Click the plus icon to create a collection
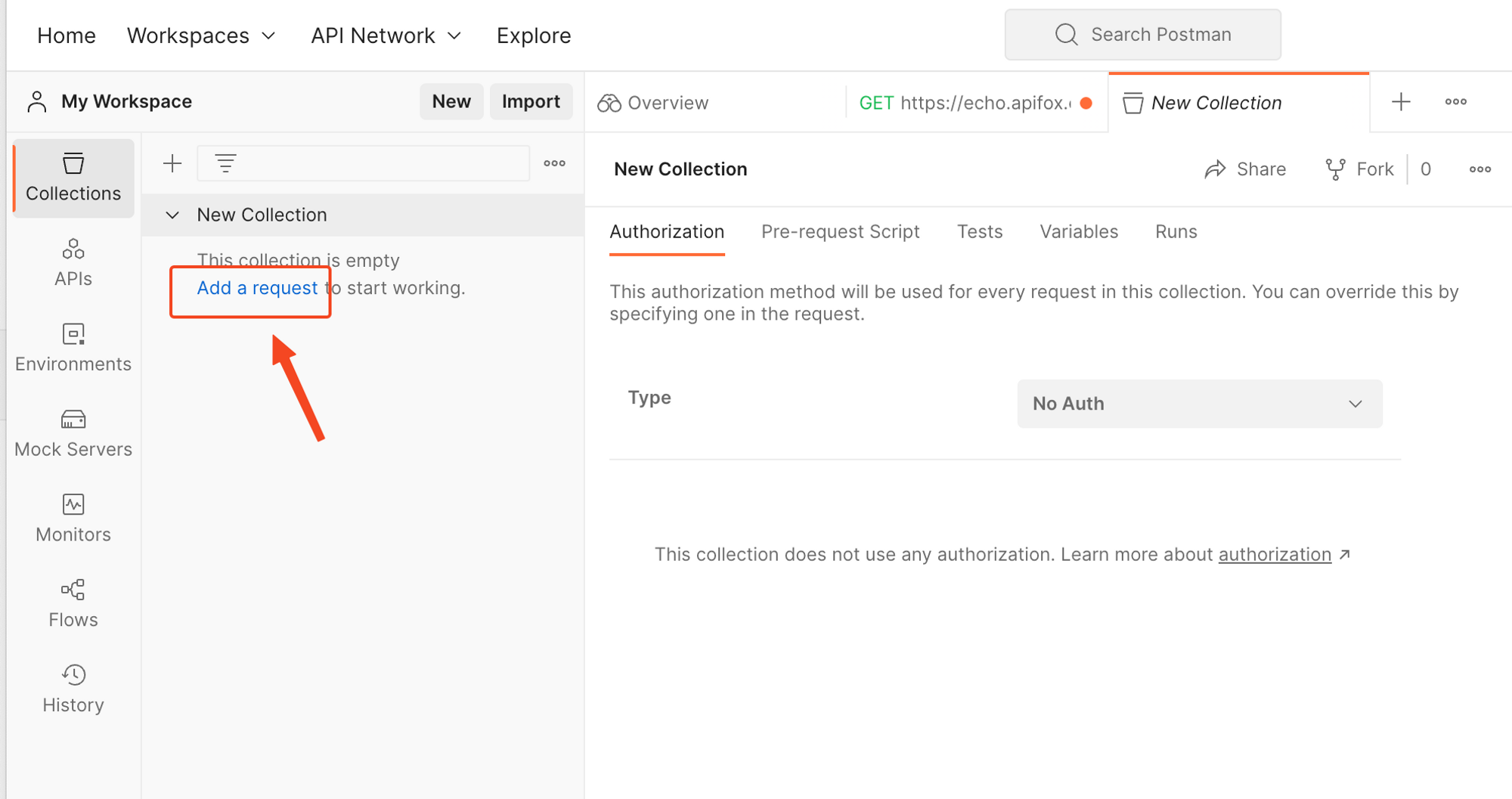 [172, 163]
